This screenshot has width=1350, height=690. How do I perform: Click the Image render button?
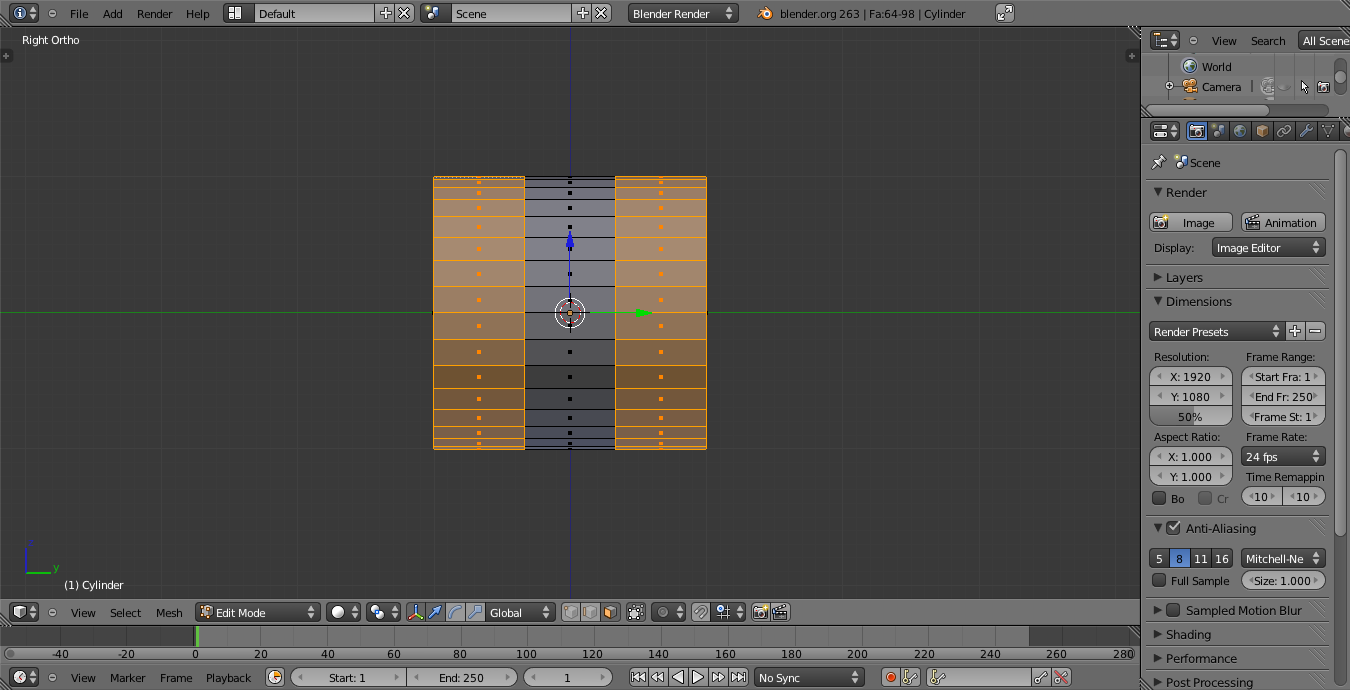pos(1191,222)
